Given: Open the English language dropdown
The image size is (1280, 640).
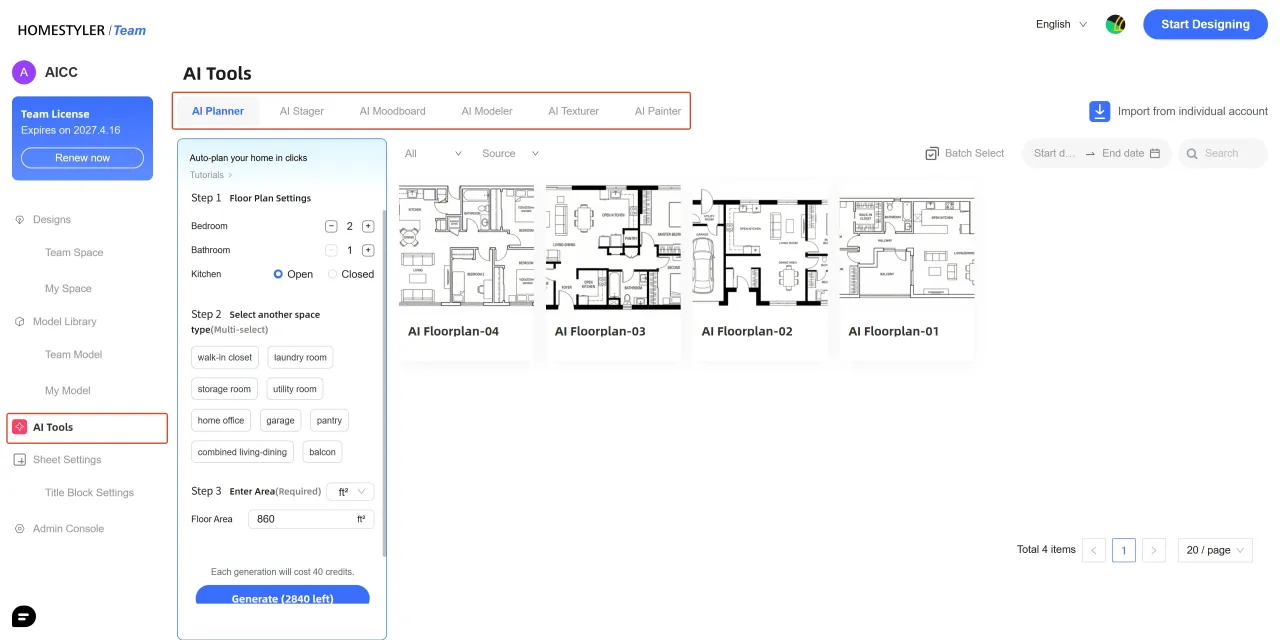Looking at the screenshot, I should 1061,24.
